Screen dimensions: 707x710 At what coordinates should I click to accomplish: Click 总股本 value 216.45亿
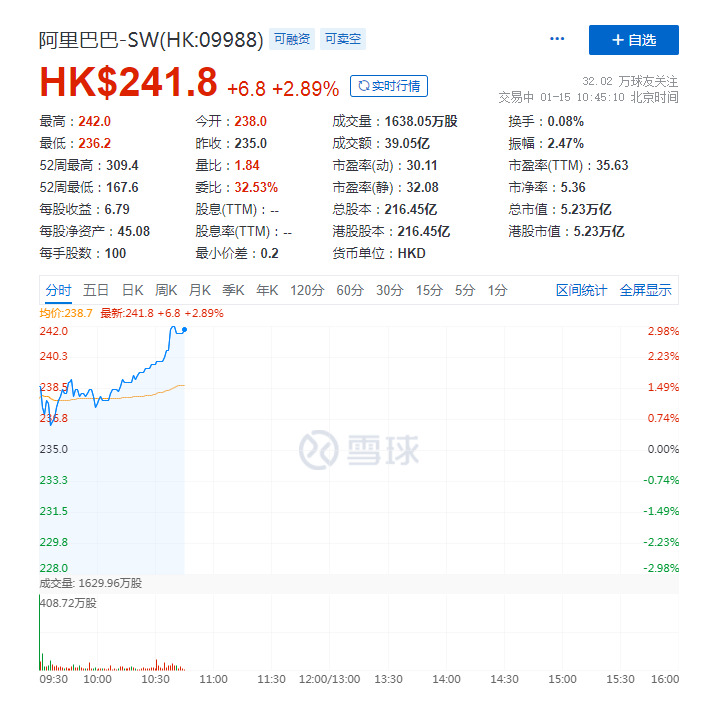click(x=411, y=209)
